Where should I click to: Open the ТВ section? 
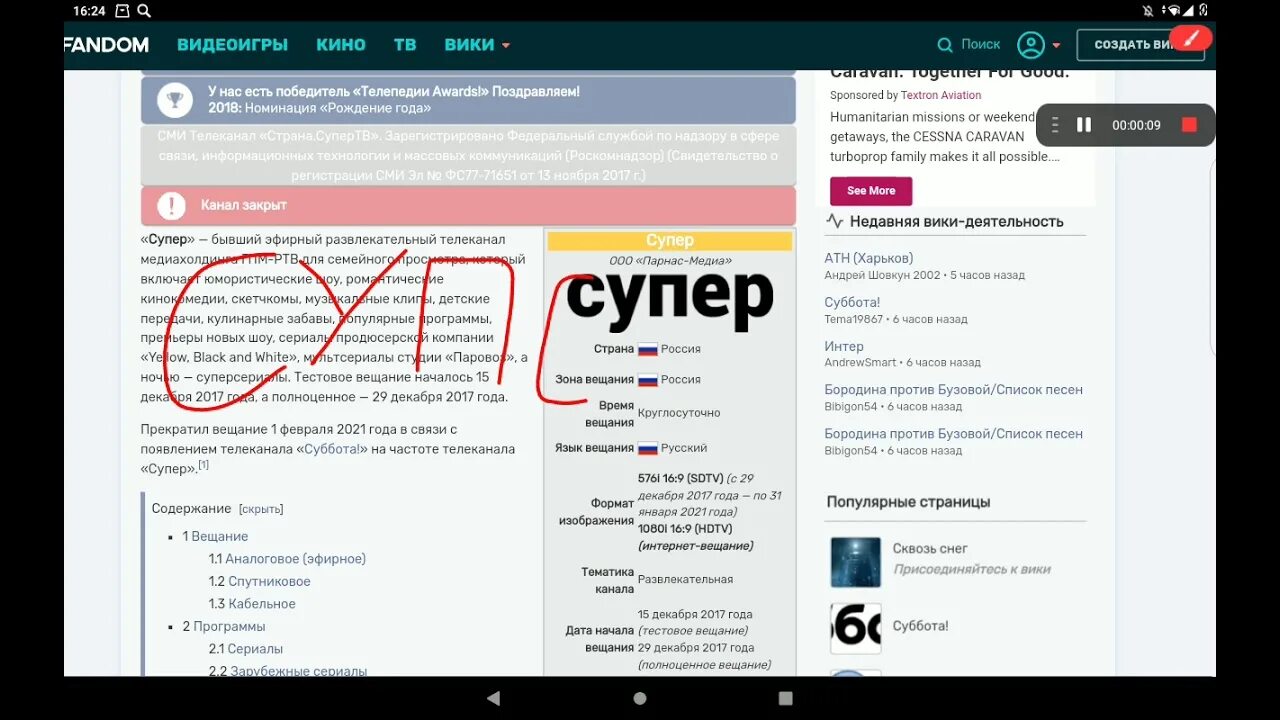click(405, 45)
